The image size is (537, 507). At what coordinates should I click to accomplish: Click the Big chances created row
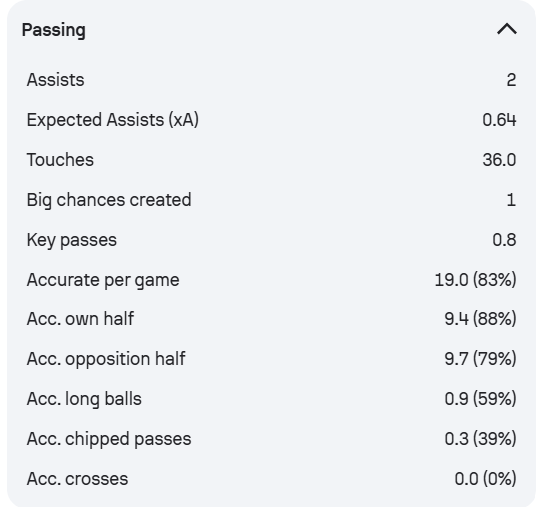click(x=271, y=200)
